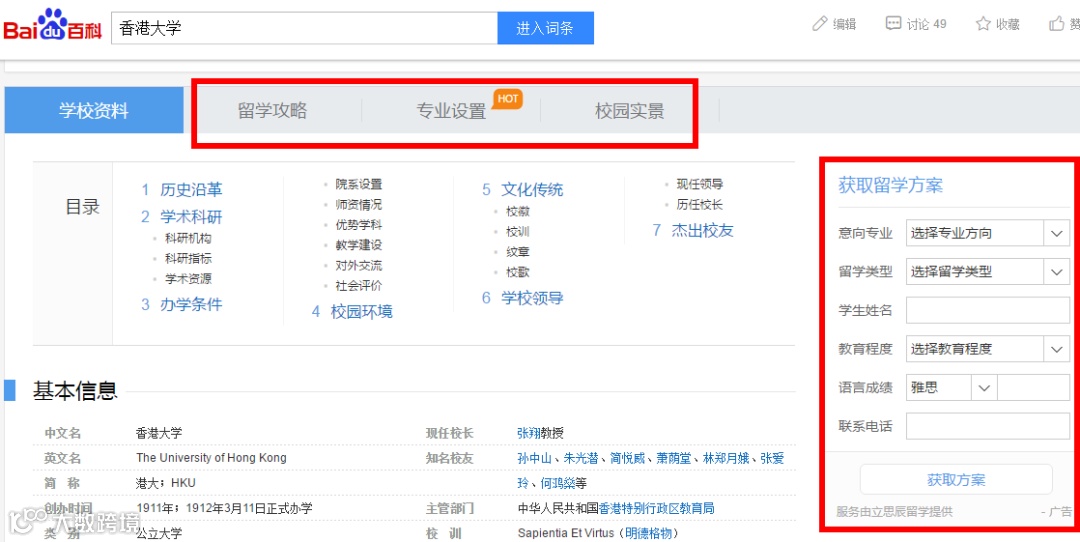Click the 收藏 star icon

click(x=984, y=24)
